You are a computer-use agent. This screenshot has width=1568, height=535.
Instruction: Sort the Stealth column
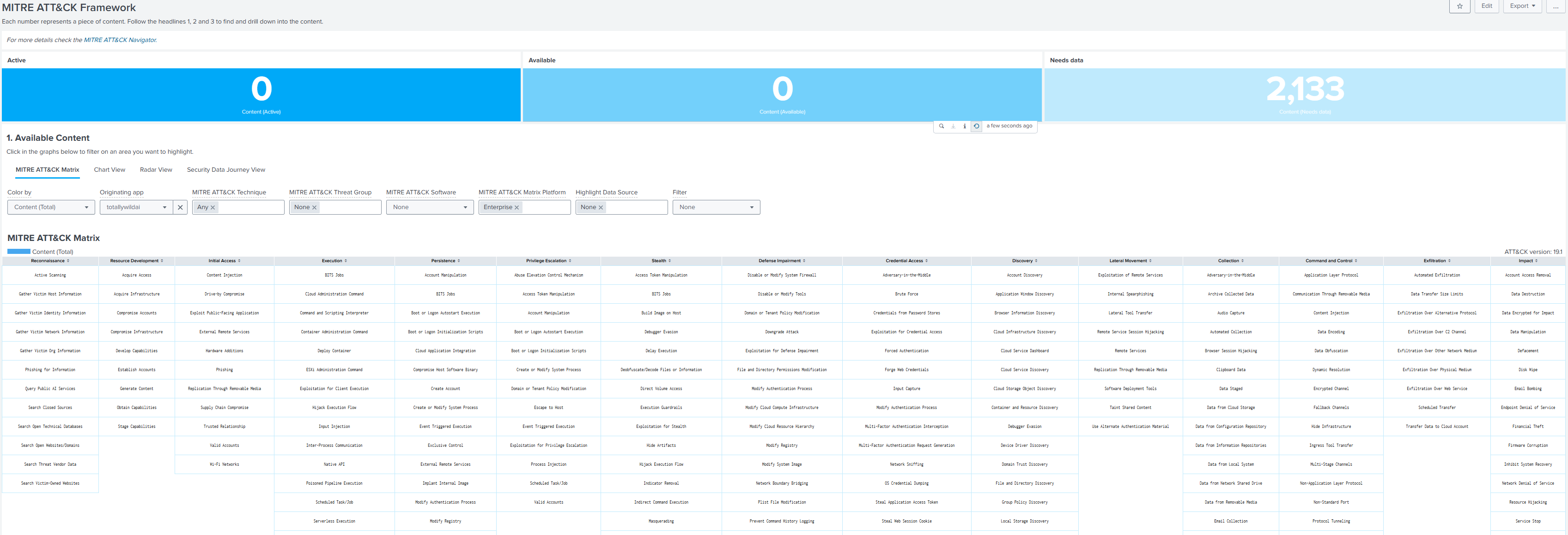pos(669,261)
